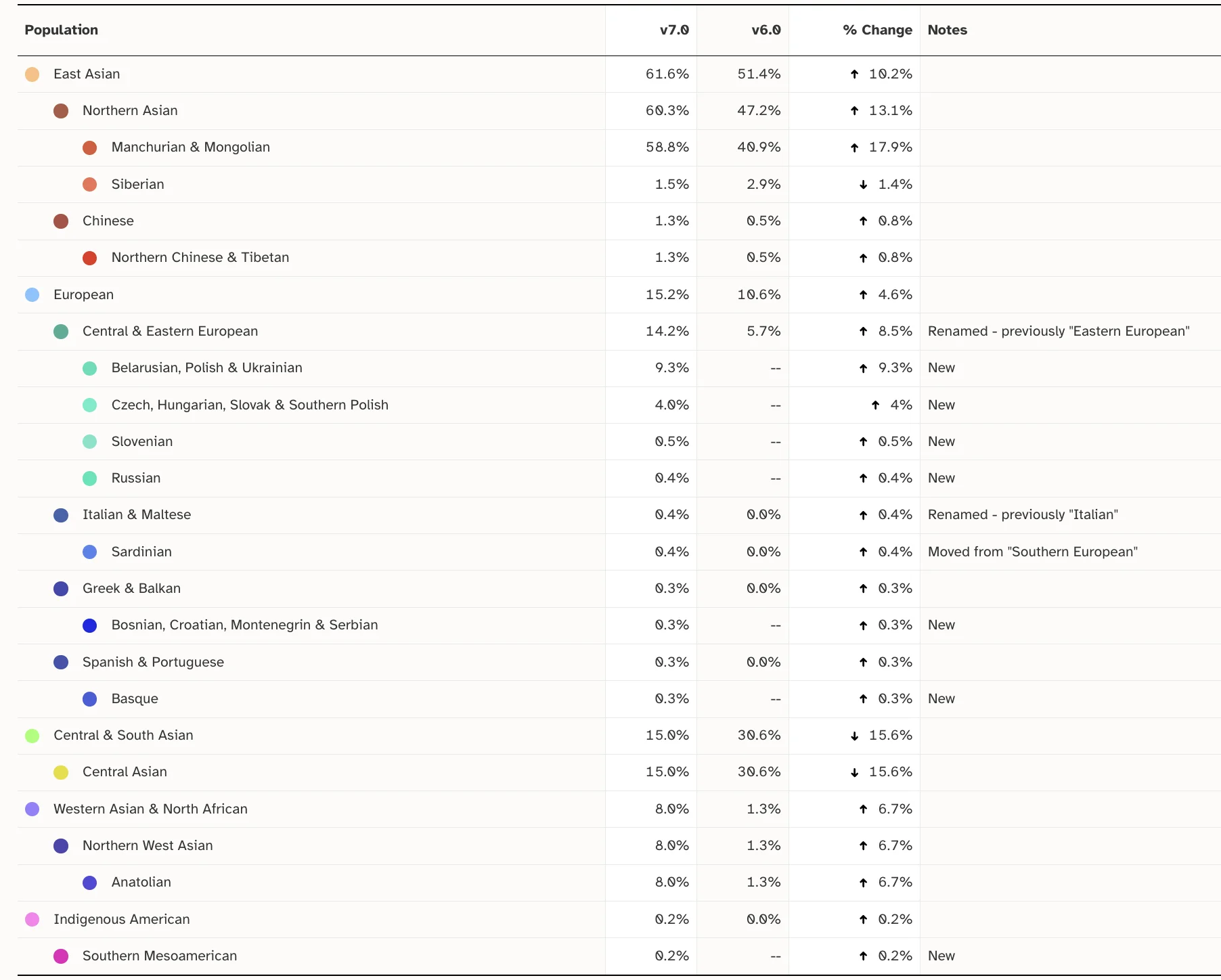This screenshot has width=1221, height=980.
Task: Click the up arrow in Greek & Balkan row
Action: (863, 589)
